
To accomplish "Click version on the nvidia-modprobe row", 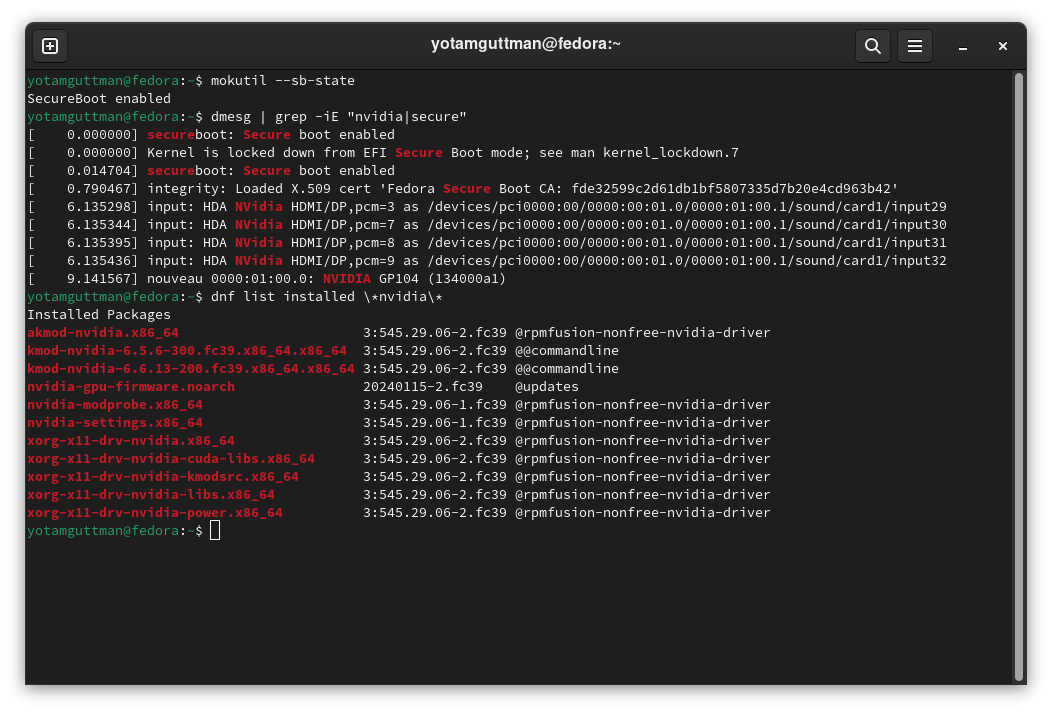I will pyautogui.click(x=435, y=405).
